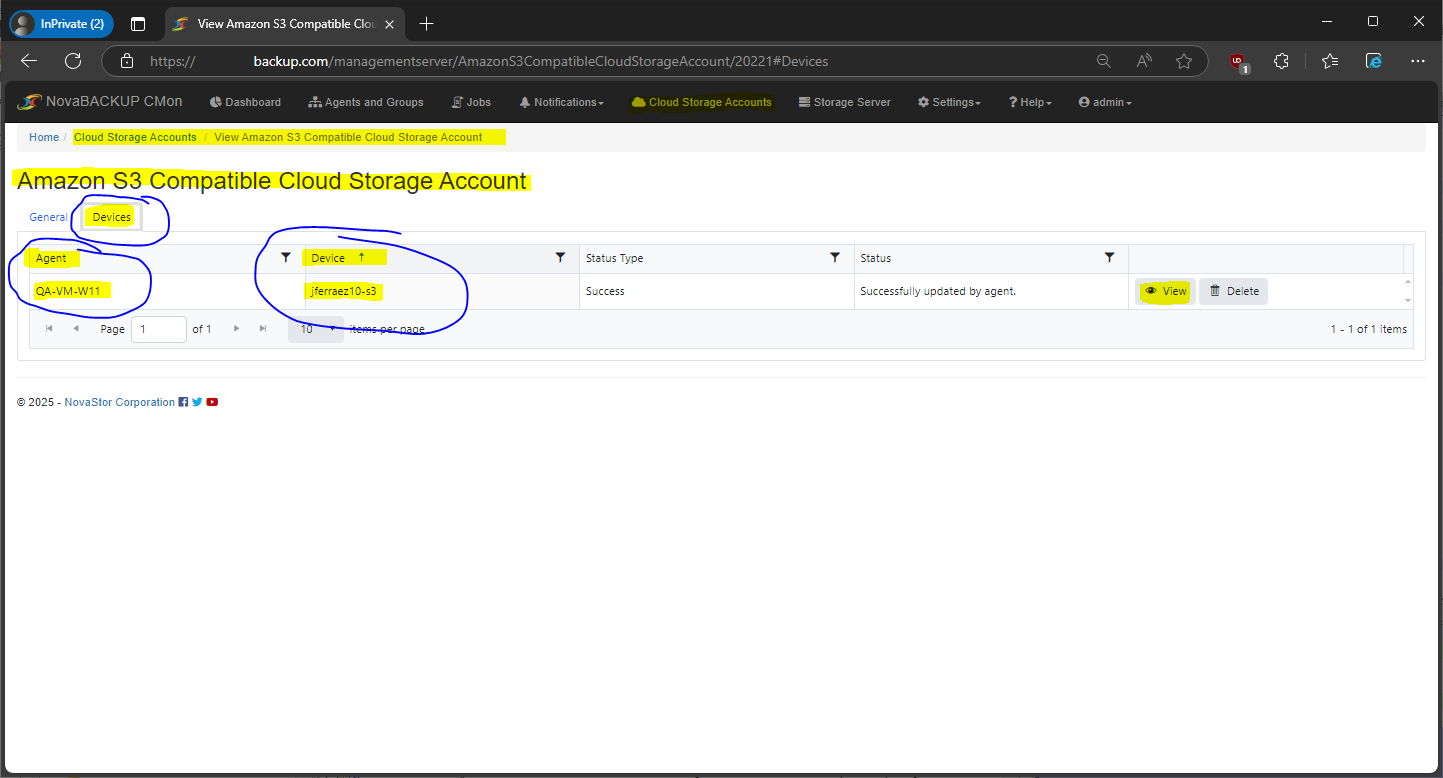Open the items per page dropdown

tap(316, 329)
